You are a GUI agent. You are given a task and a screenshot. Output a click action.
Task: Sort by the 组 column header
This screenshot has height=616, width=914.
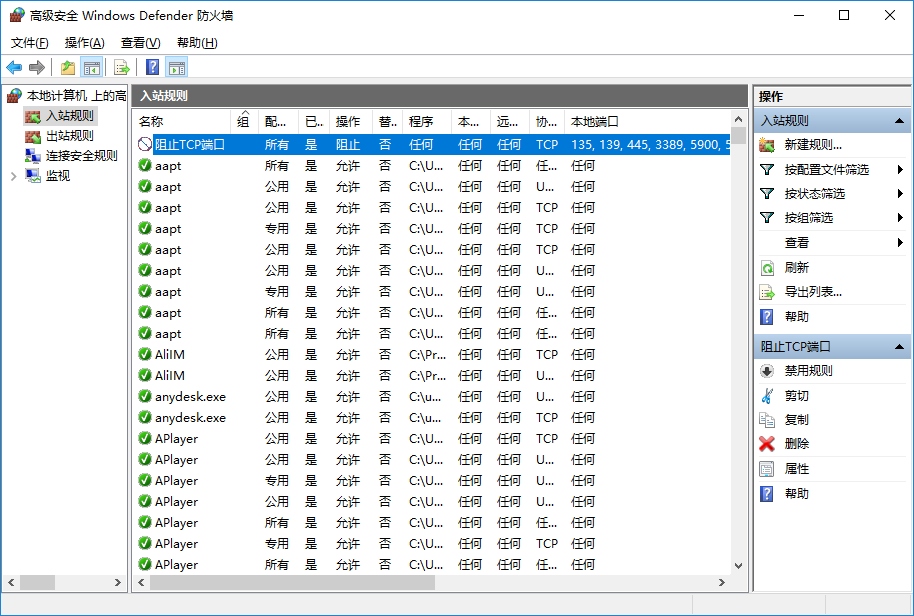(245, 121)
